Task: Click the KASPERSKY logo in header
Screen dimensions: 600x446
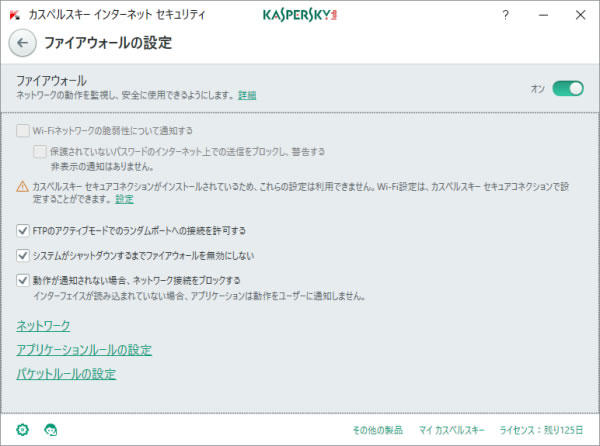Action: (x=300, y=15)
